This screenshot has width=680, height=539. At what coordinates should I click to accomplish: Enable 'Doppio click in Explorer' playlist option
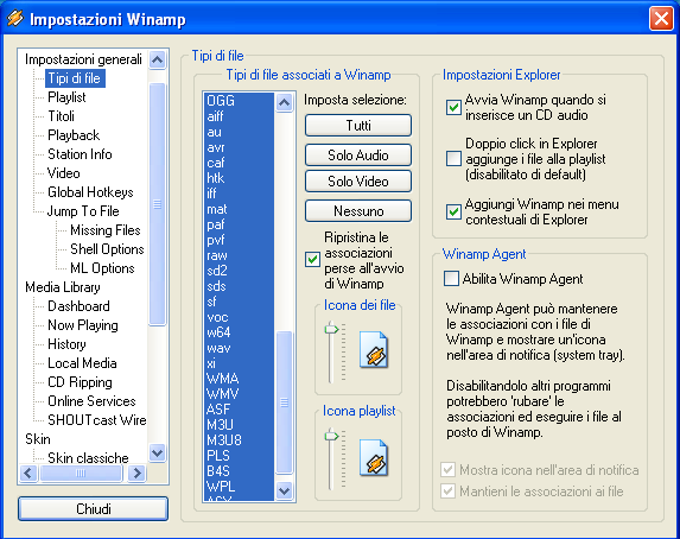454,159
